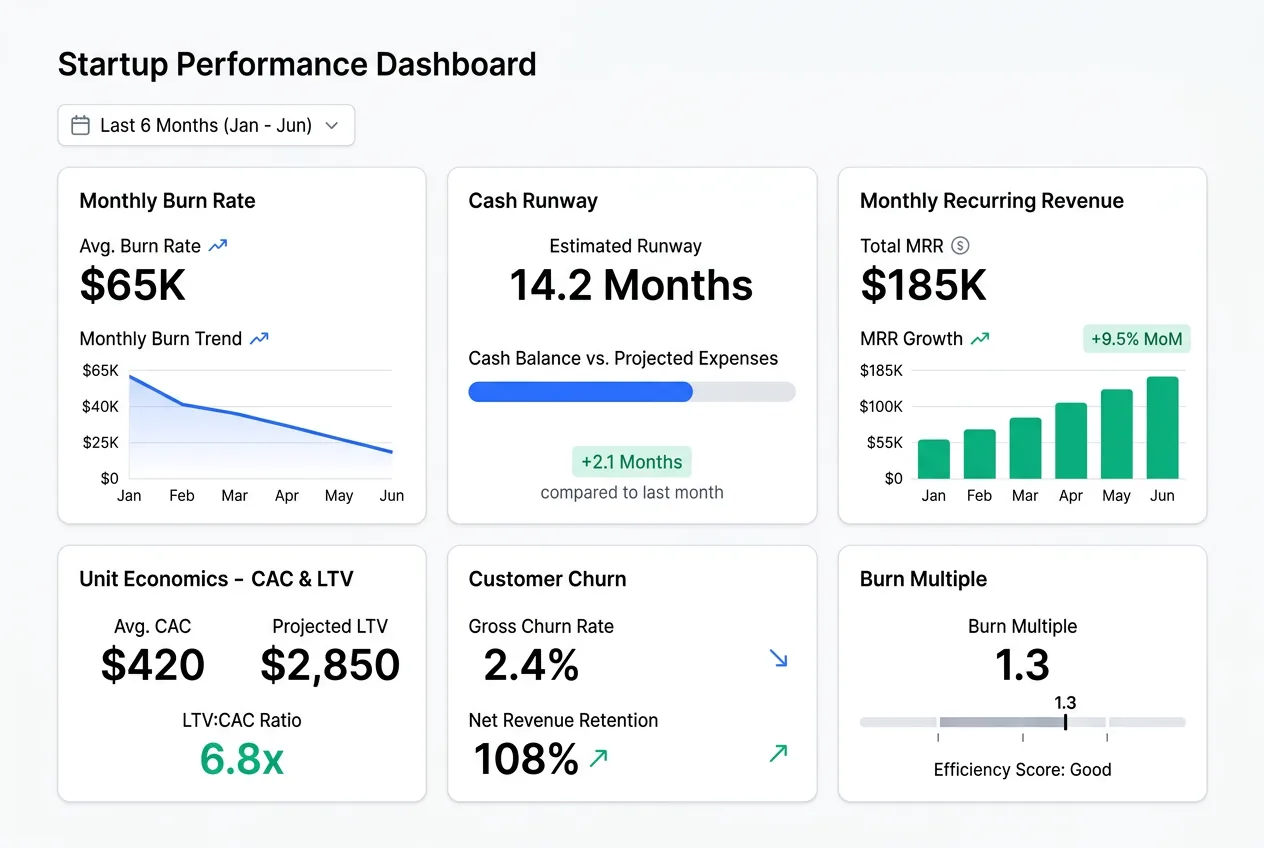Select the Cash Runway card header
The width and height of the screenshot is (1264, 848).
click(532, 200)
